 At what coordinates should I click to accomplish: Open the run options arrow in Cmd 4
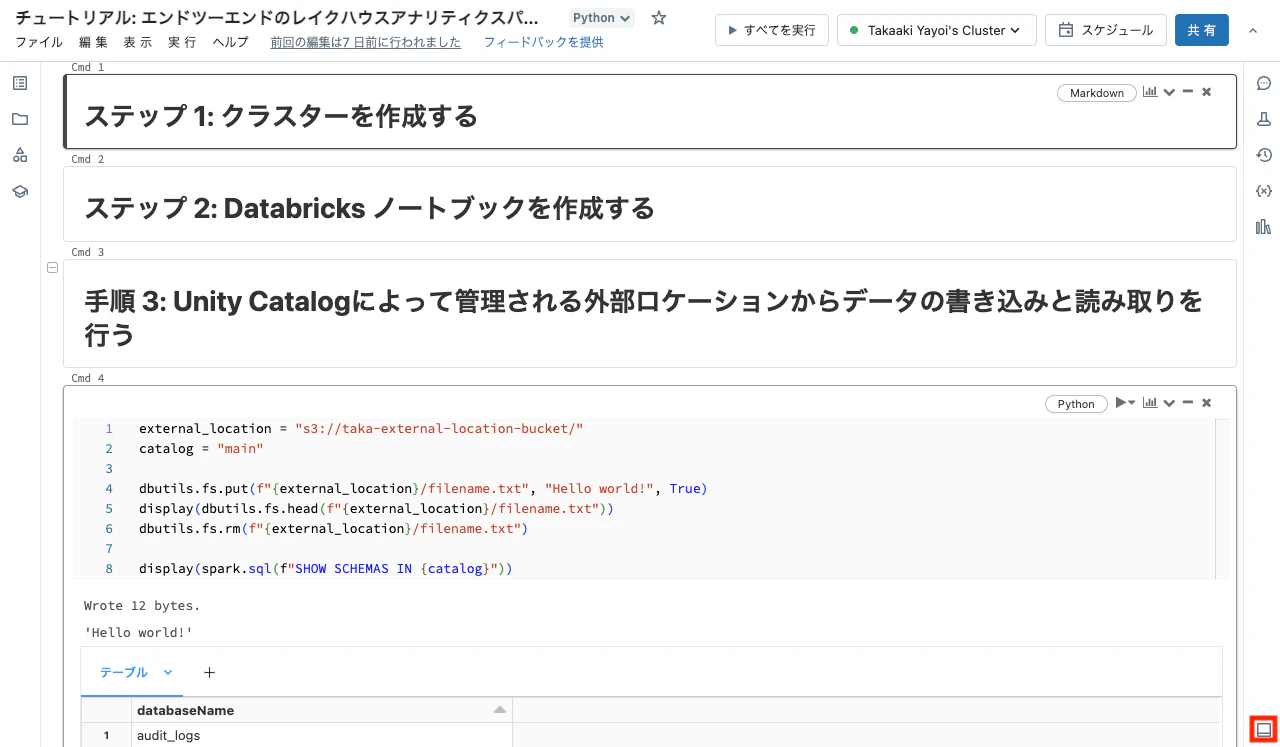1132,403
